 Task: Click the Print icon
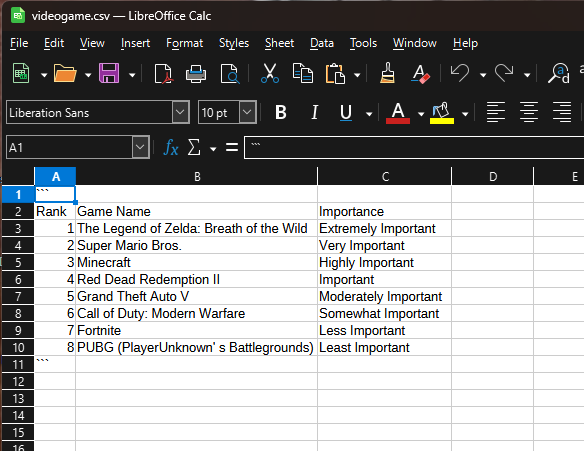(x=196, y=73)
